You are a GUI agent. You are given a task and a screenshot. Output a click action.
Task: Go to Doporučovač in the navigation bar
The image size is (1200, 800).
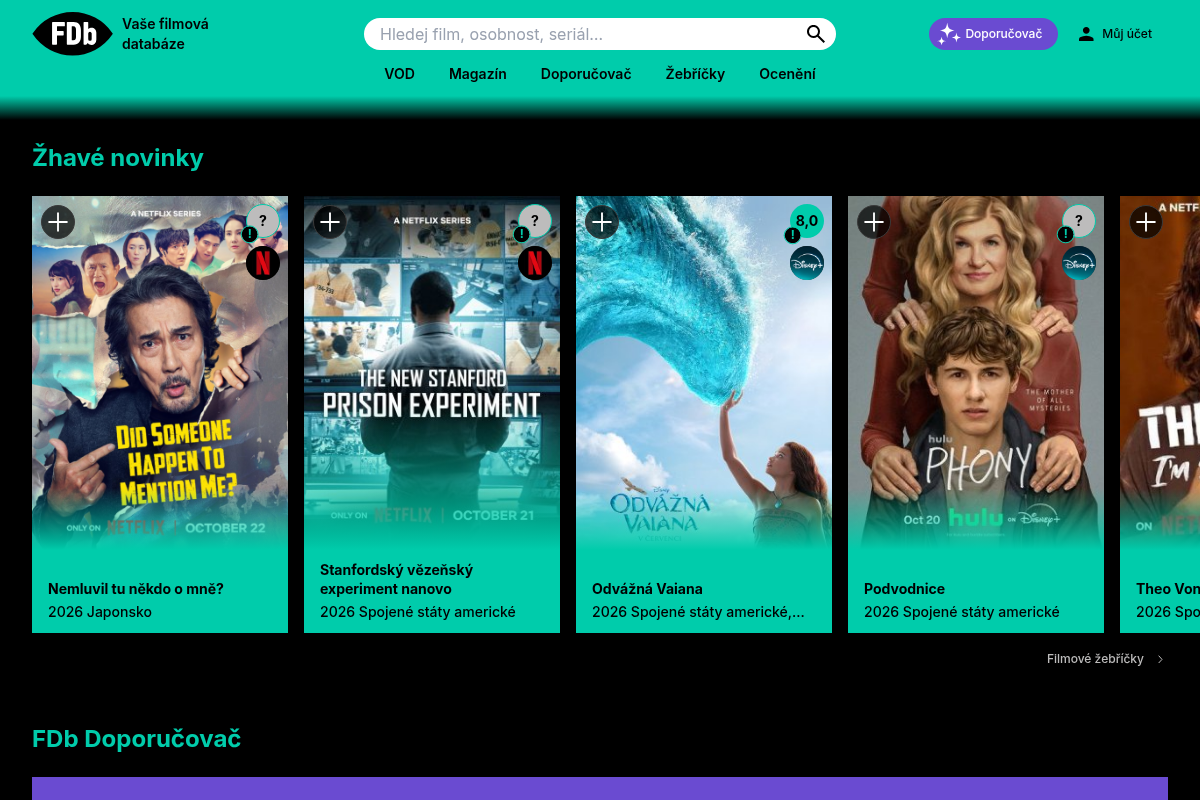click(586, 74)
